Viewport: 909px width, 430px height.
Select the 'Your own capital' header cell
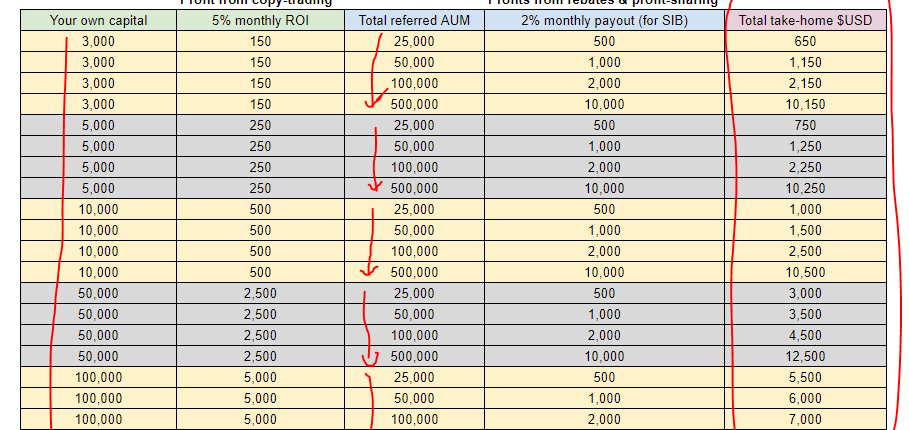(98, 20)
